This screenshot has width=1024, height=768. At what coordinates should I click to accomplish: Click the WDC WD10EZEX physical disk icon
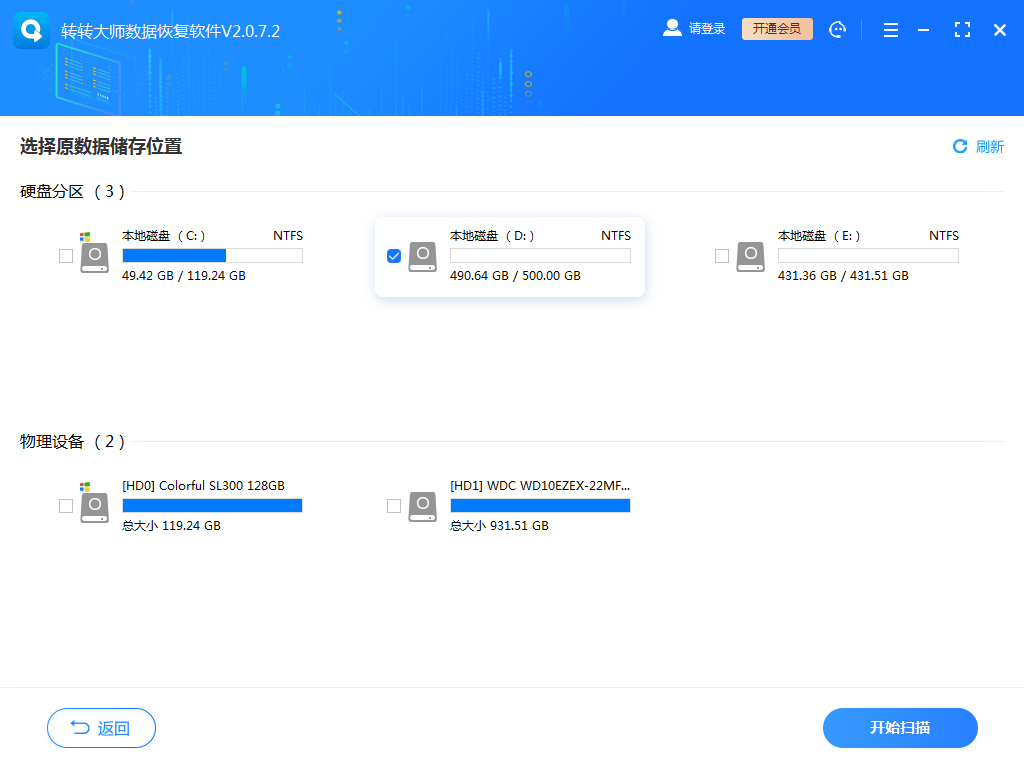tap(423, 506)
